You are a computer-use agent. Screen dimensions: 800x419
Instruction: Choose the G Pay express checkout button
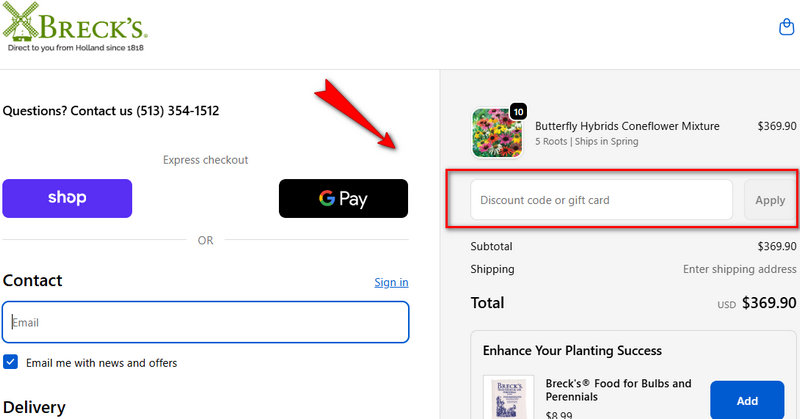(x=343, y=198)
